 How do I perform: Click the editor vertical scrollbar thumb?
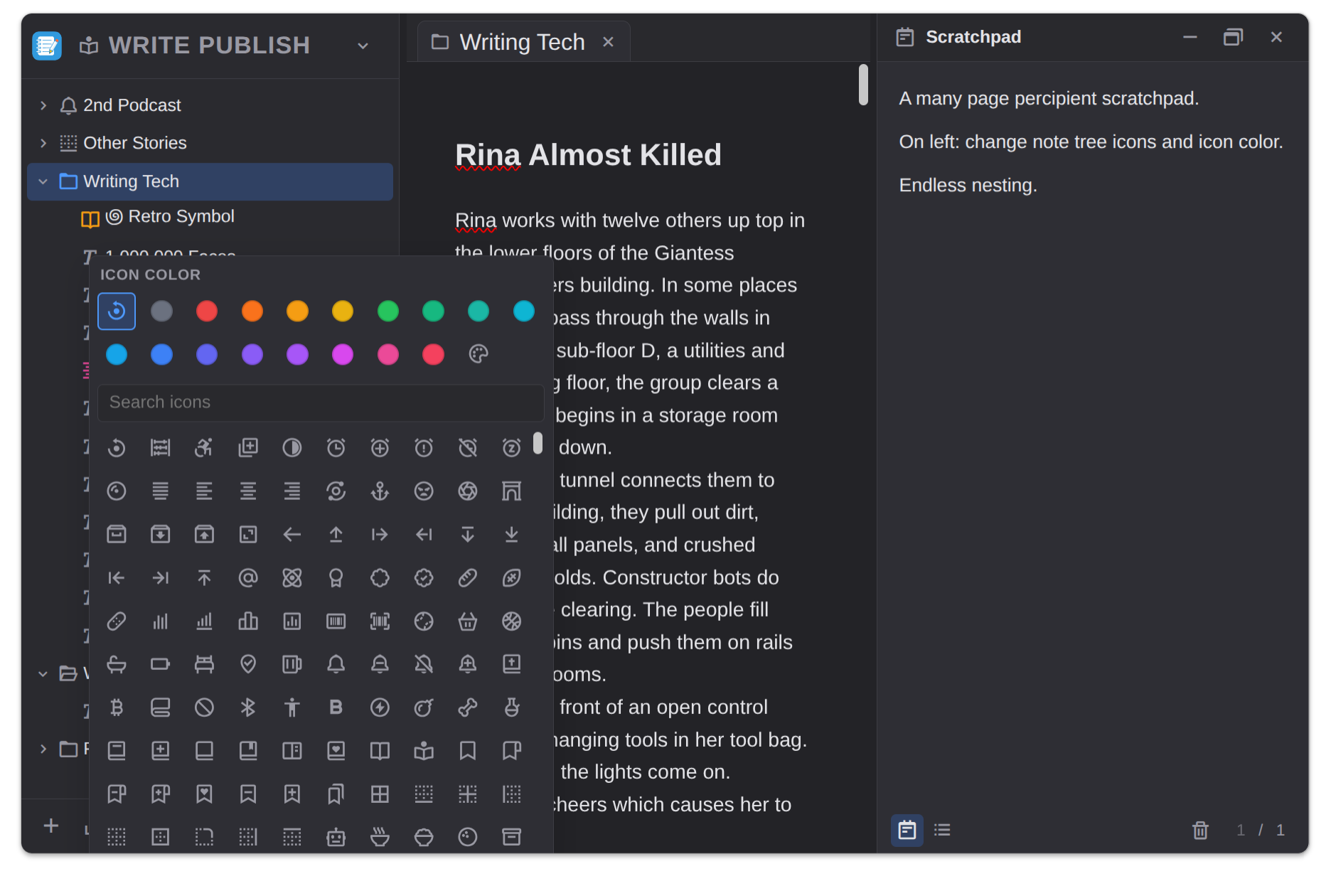(x=863, y=85)
